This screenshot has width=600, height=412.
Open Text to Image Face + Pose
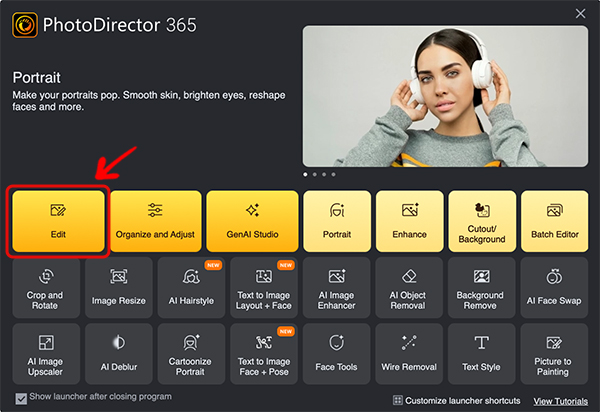pyautogui.click(x=264, y=354)
